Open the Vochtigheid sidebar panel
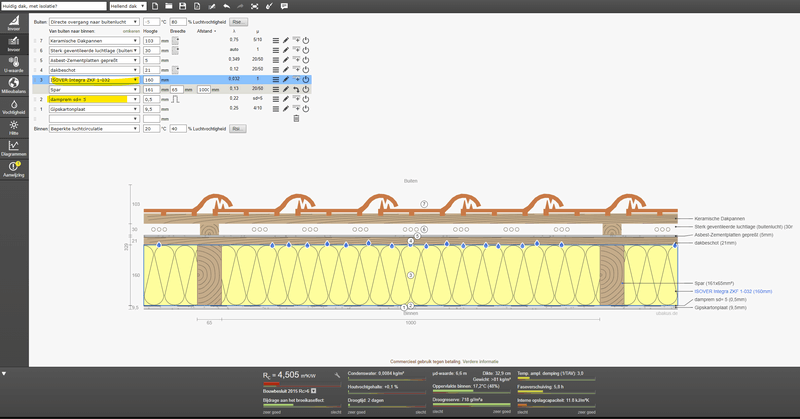Viewport: 800px width, 419px height. [14, 108]
